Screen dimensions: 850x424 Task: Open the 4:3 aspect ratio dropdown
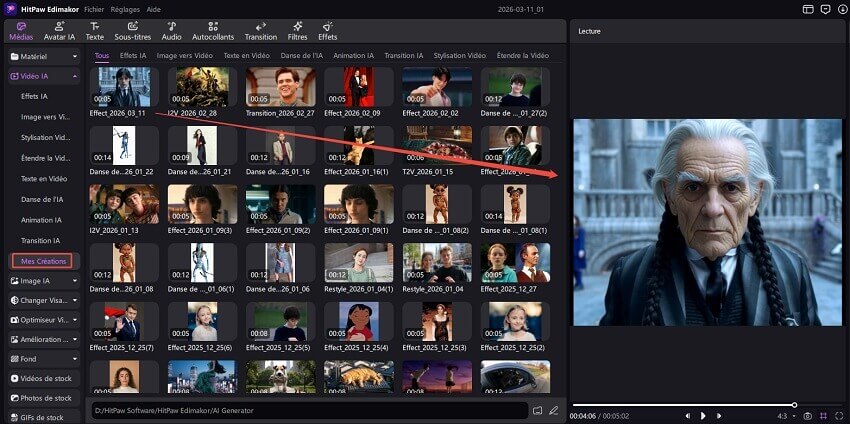[786, 415]
